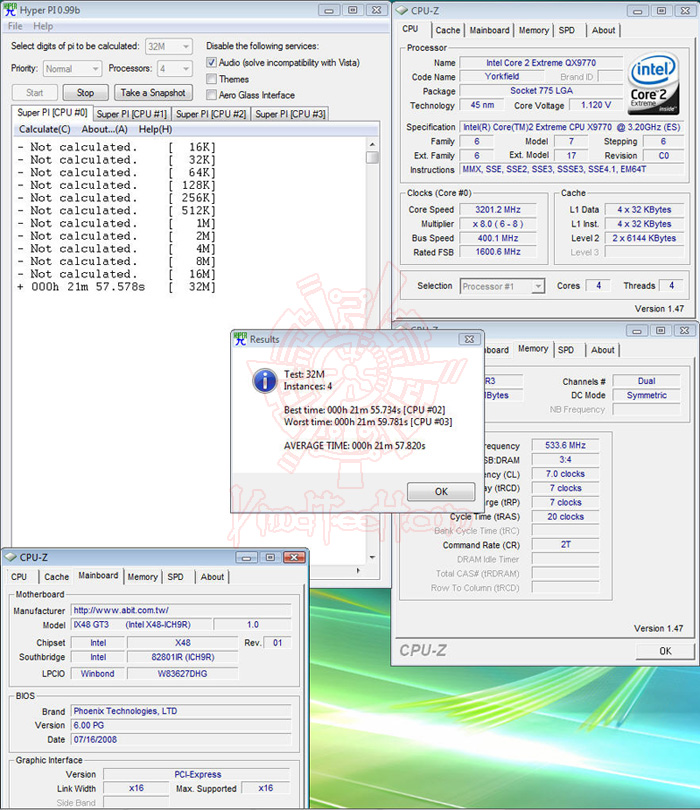
Task: Click the blue information icon in Results dialog
Action: click(265, 381)
